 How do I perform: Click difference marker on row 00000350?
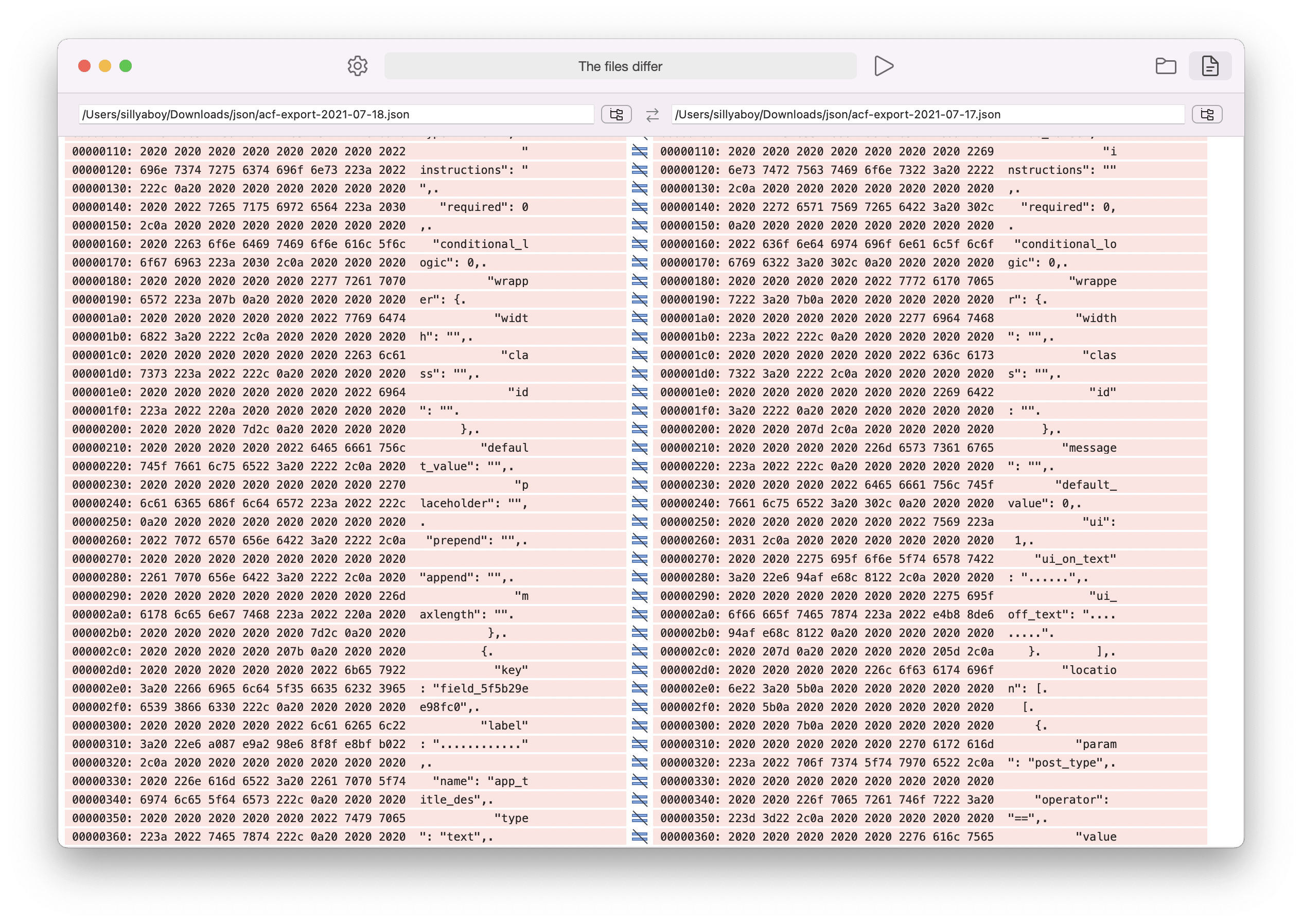[x=640, y=818]
